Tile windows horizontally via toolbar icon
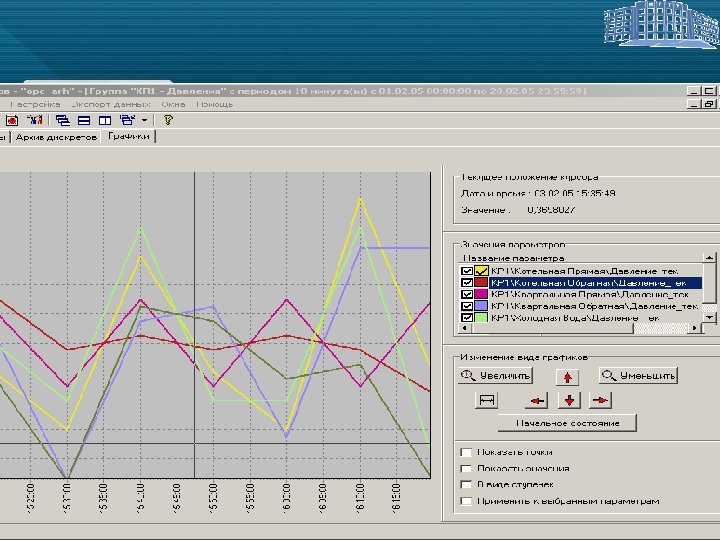 pos(84,120)
